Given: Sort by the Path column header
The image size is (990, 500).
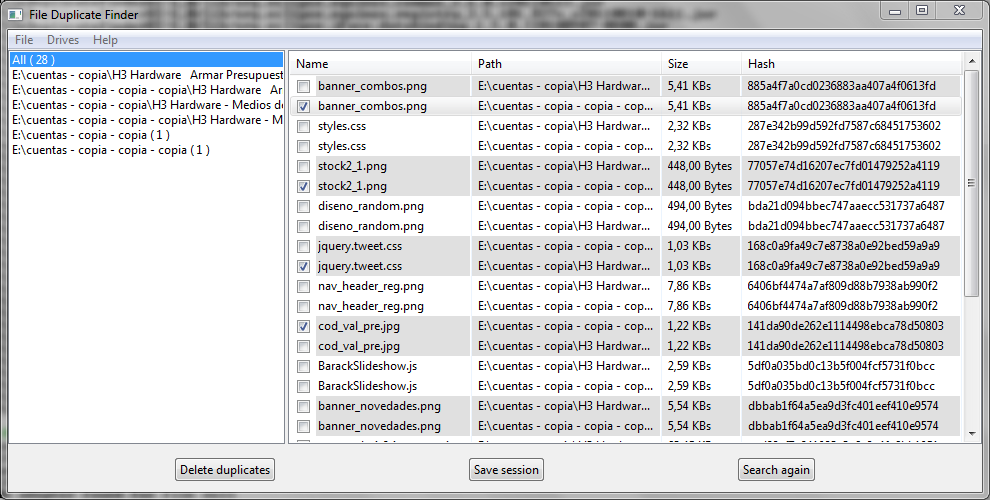Looking at the screenshot, I should 566,64.
